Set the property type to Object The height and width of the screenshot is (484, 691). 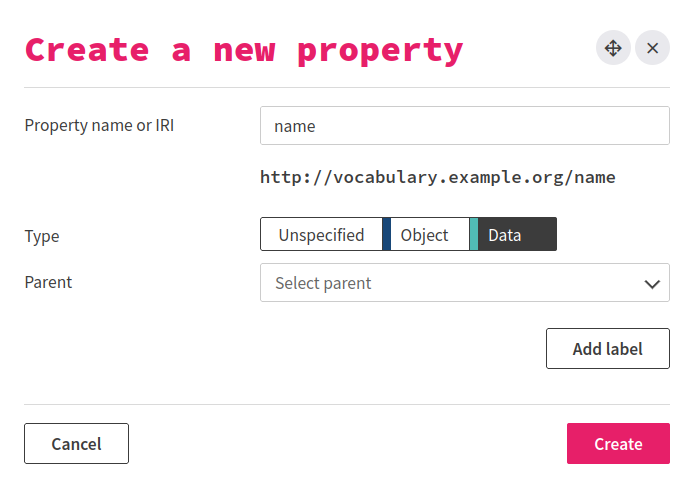point(425,235)
